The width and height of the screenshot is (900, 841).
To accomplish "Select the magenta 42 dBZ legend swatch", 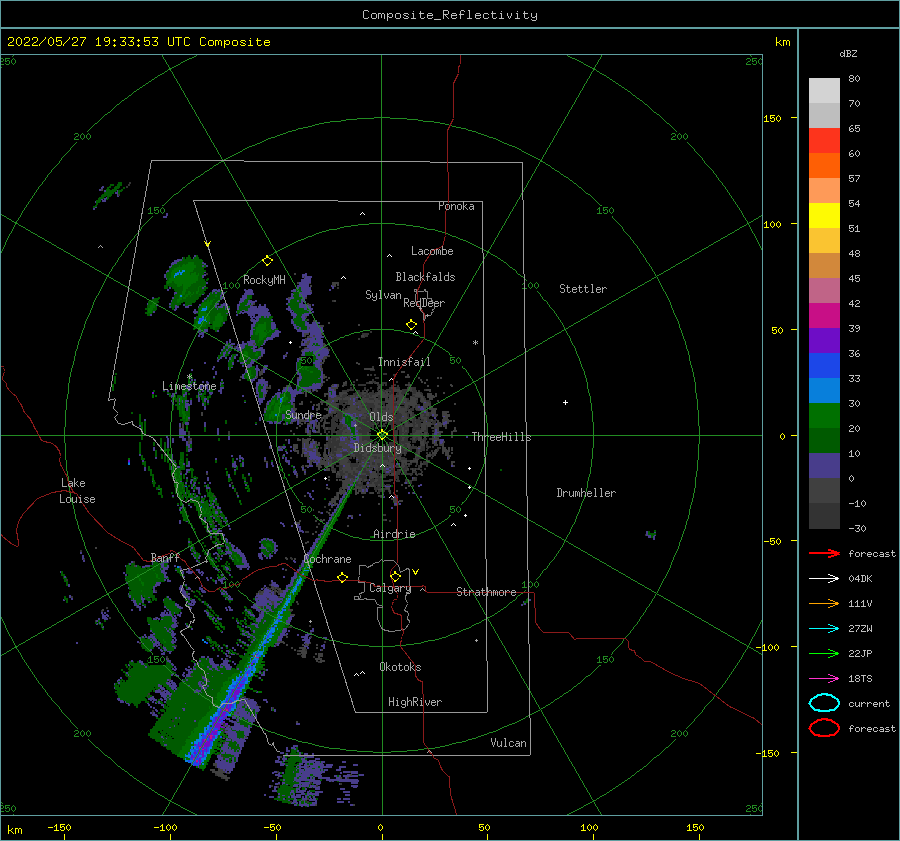I will [x=824, y=315].
